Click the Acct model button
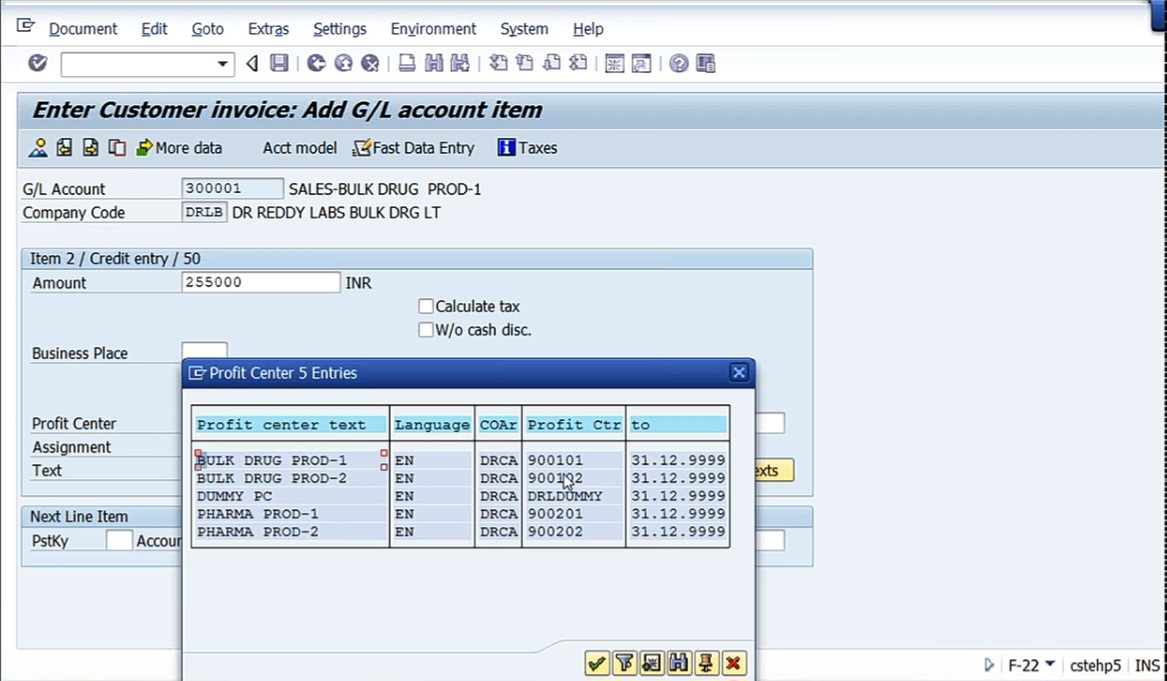1167x681 pixels. pyautogui.click(x=299, y=147)
